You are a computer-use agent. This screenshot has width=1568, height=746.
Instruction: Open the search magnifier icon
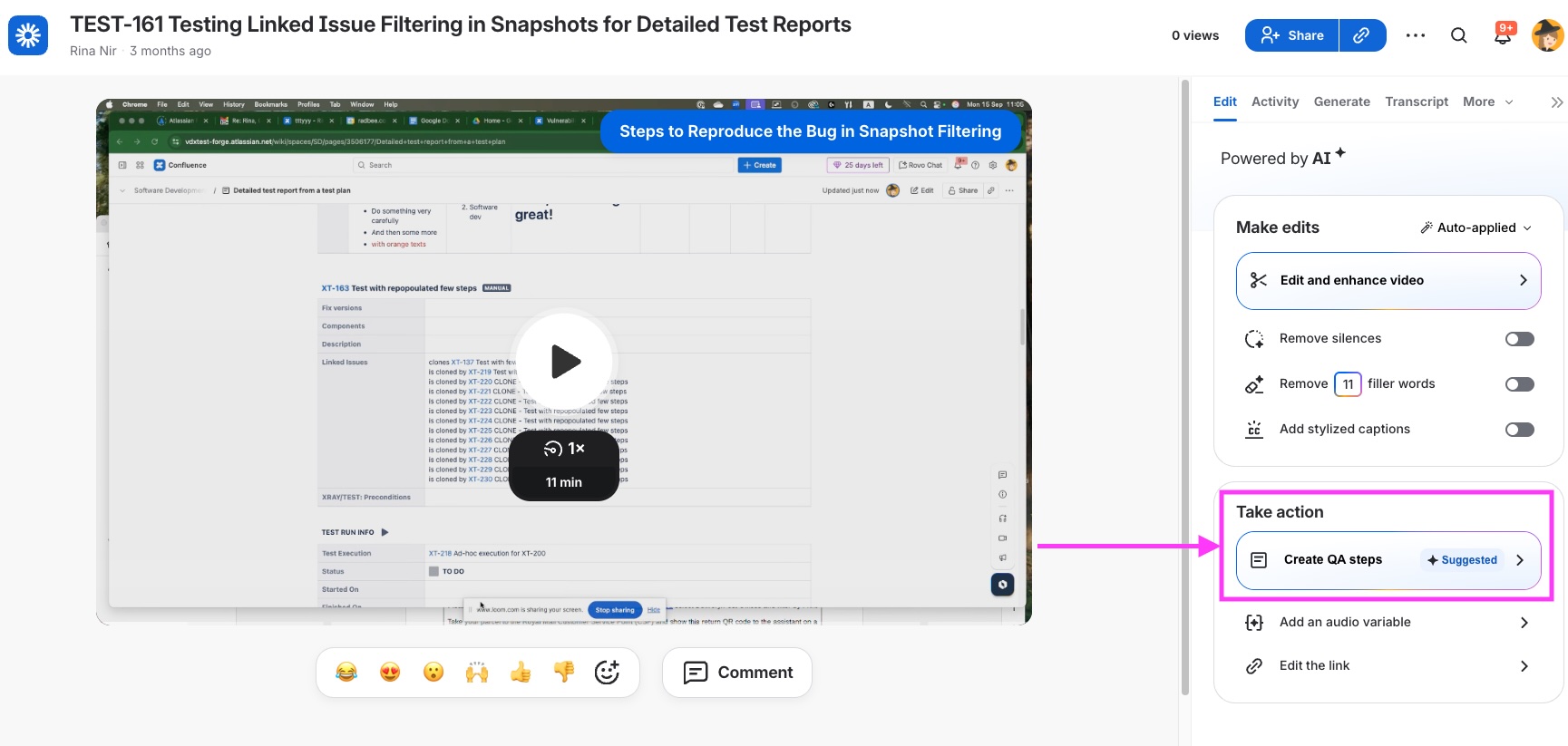(1458, 35)
